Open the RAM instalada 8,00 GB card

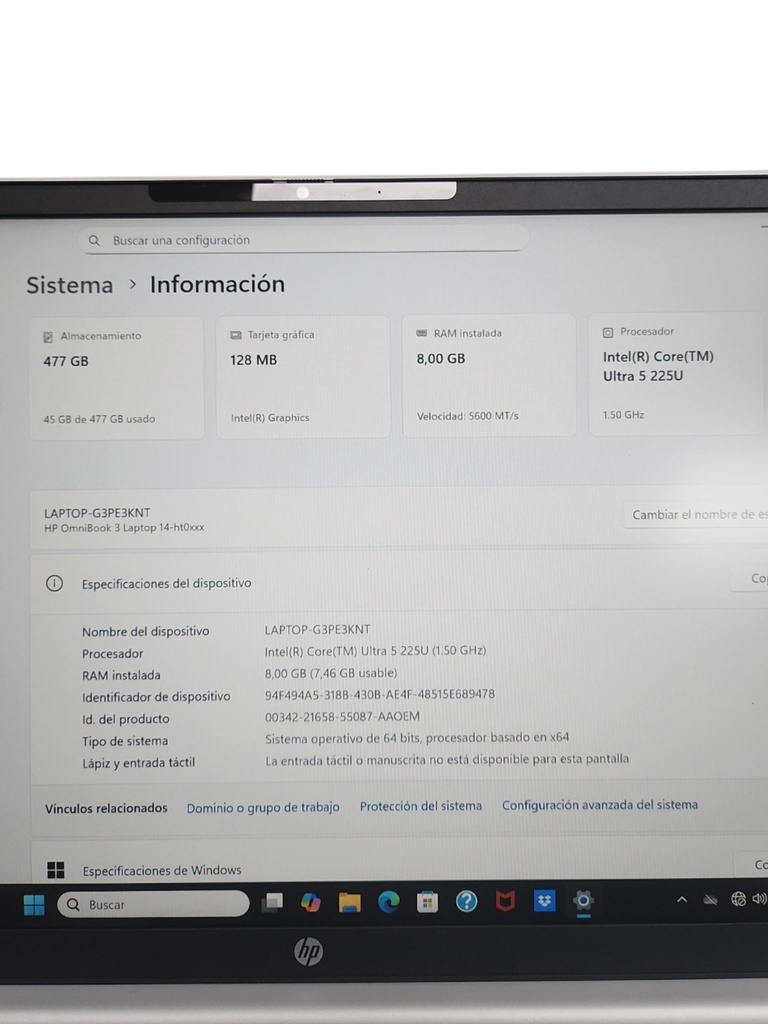[x=489, y=375]
